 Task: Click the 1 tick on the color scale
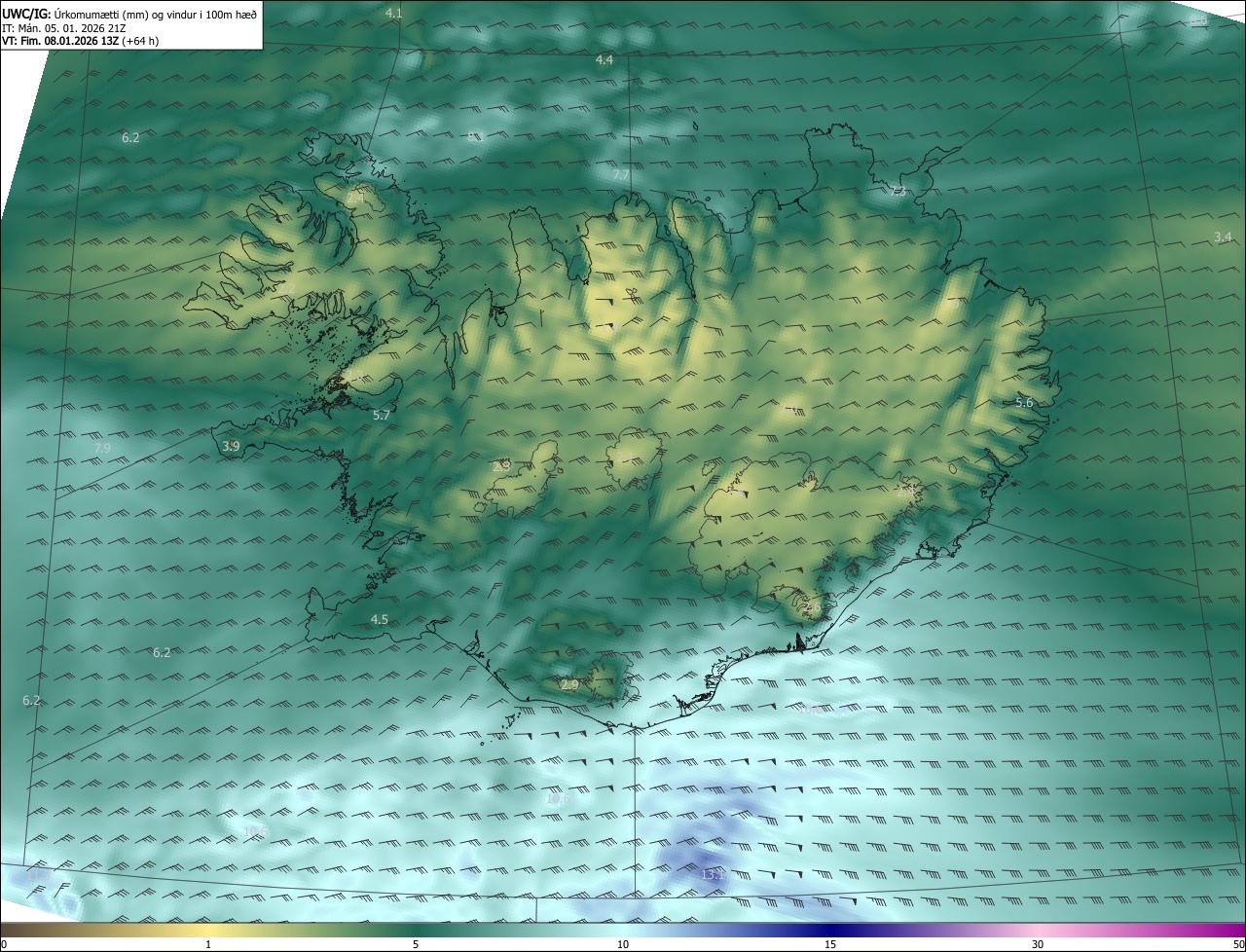tap(208, 944)
